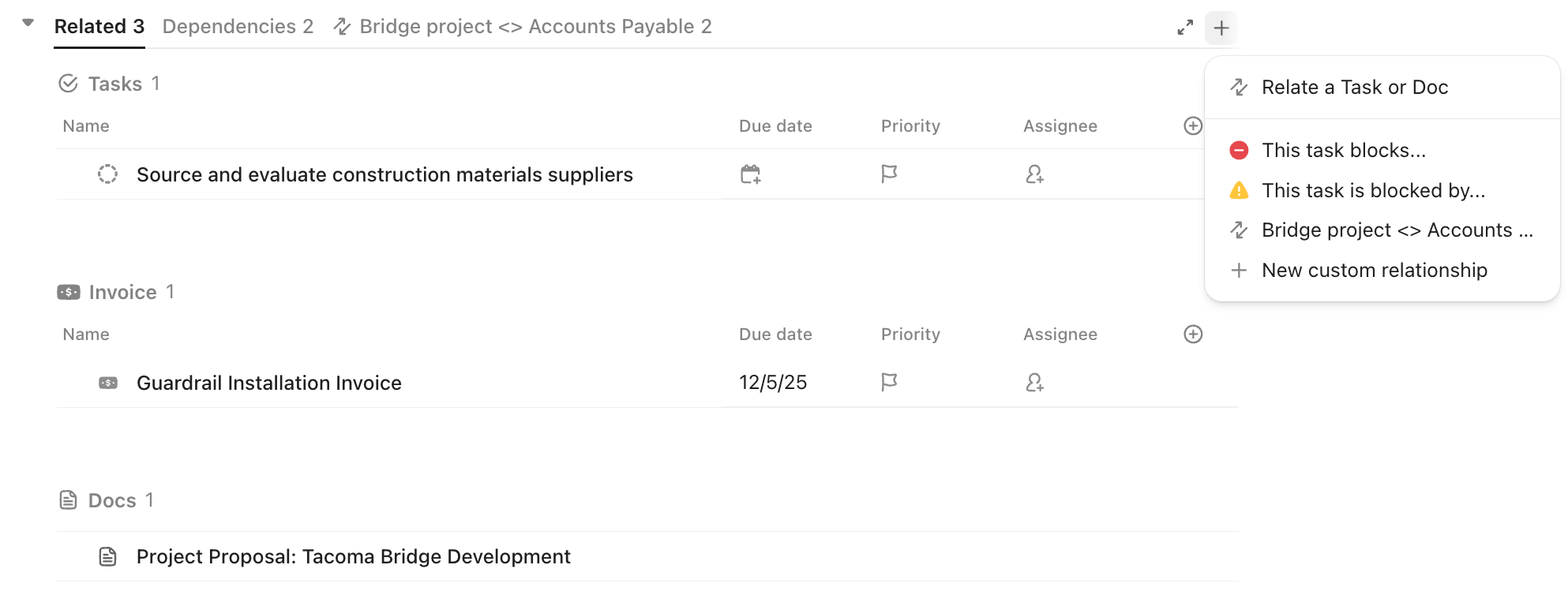Screen dimensions: 1568x606
Task: Assign user to Source and evaluate task
Action: click(x=1034, y=174)
